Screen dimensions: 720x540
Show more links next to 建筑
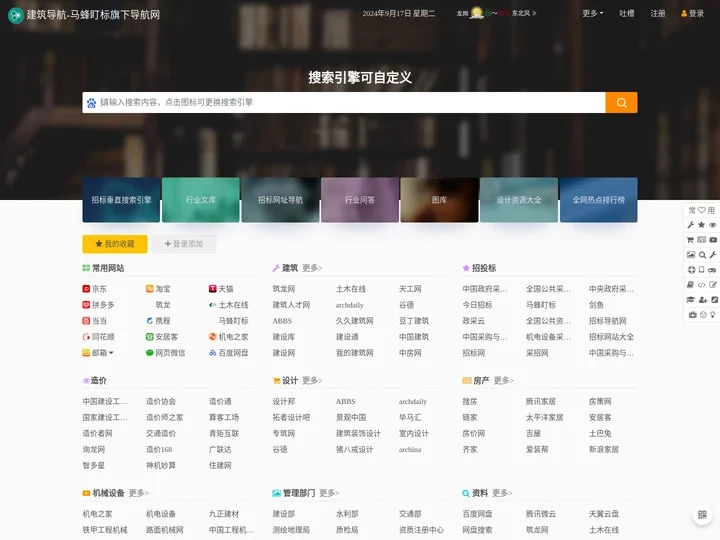tap(312, 268)
